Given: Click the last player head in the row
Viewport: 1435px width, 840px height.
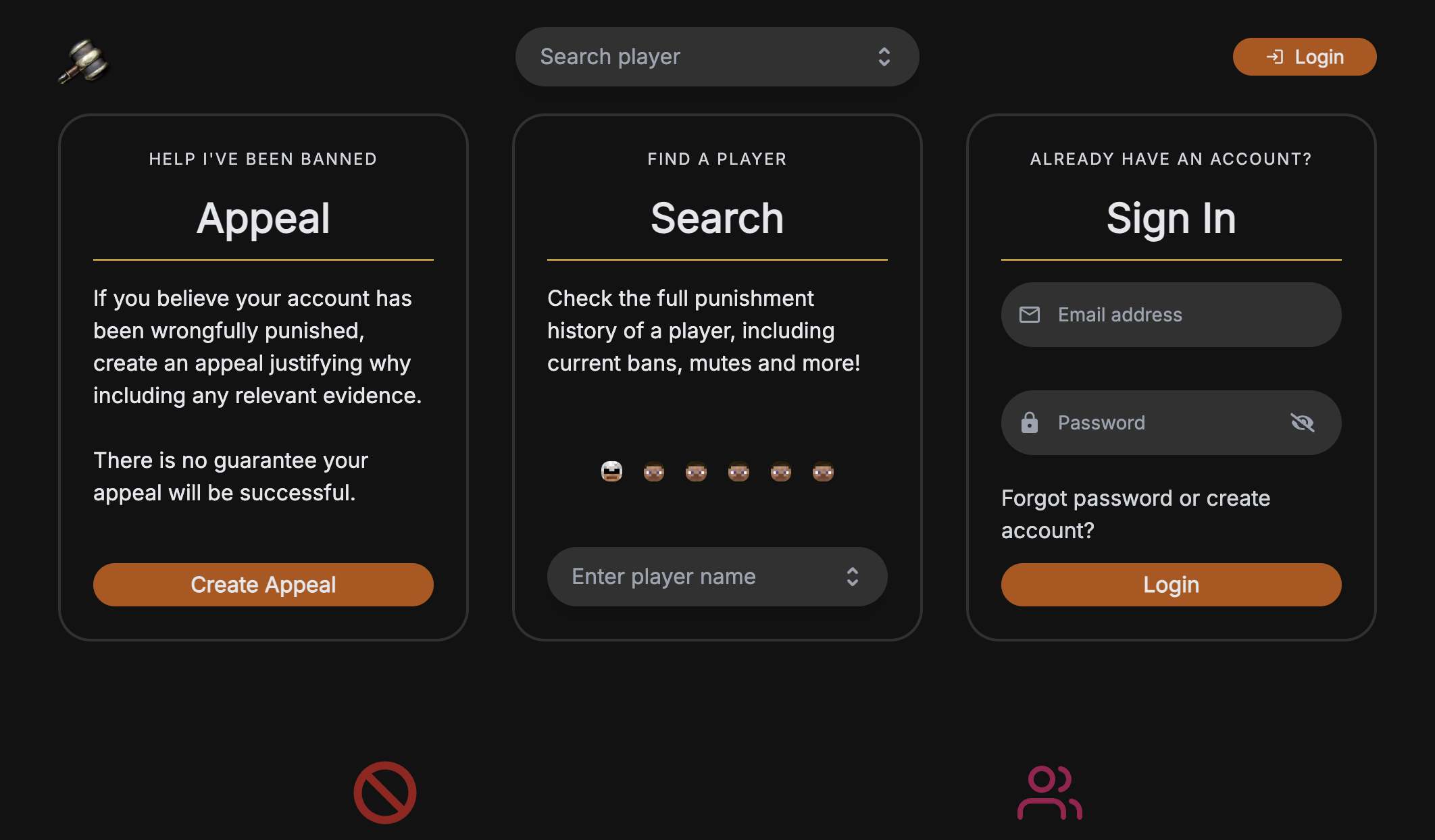Looking at the screenshot, I should (822, 471).
